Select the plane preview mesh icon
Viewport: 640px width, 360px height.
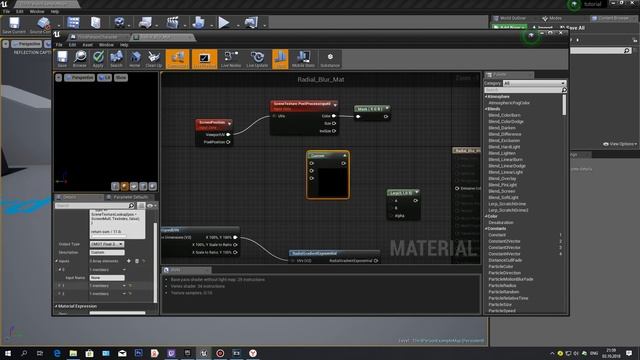(x=134, y=187)
